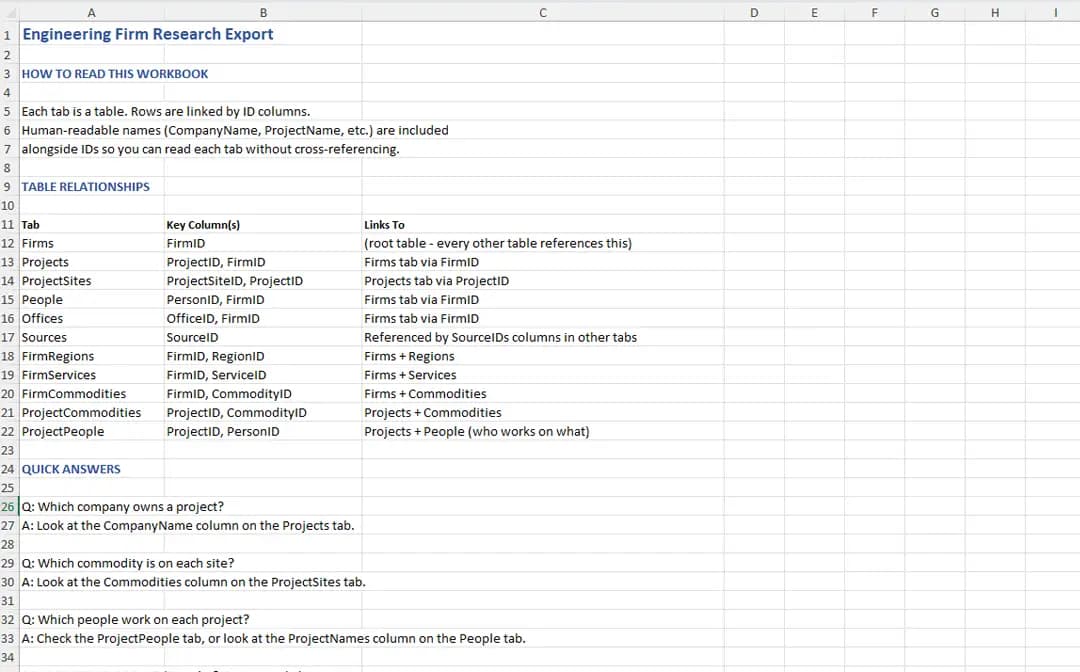This screenshot has height=672, width=1080.
Task: Select row 1 header
Action: [x=7, y=33]
